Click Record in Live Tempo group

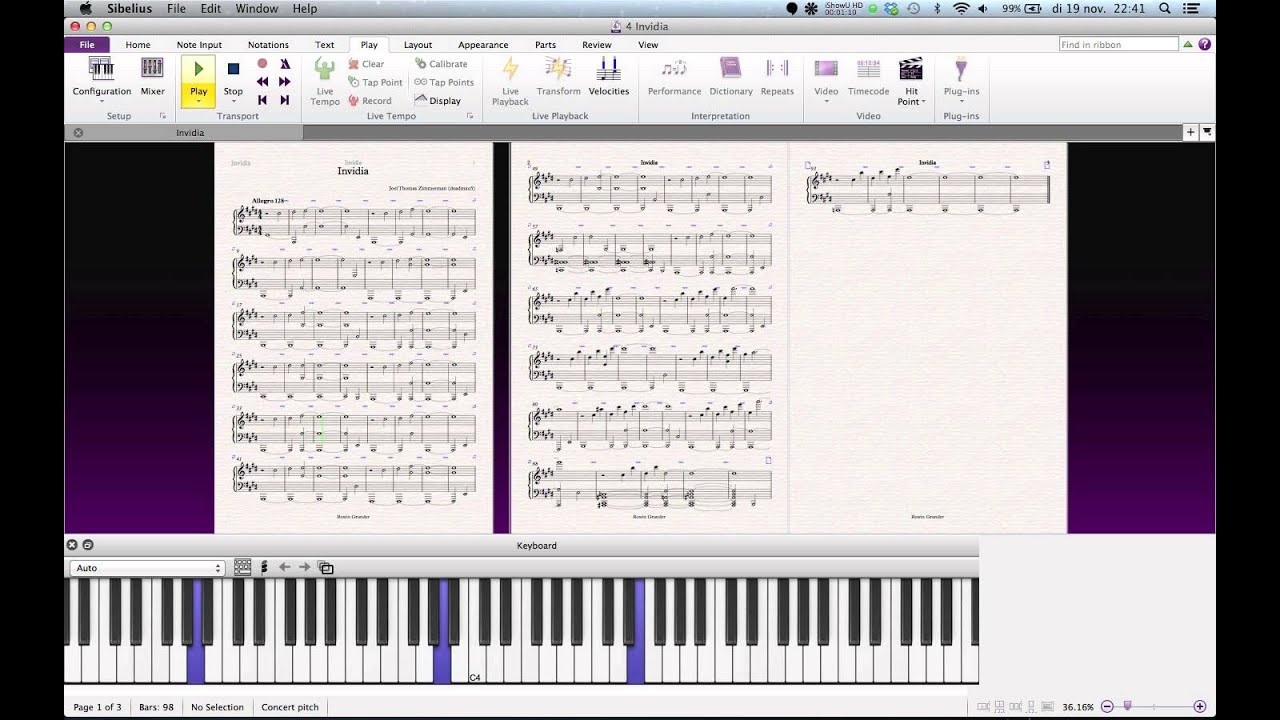(370, 100)
